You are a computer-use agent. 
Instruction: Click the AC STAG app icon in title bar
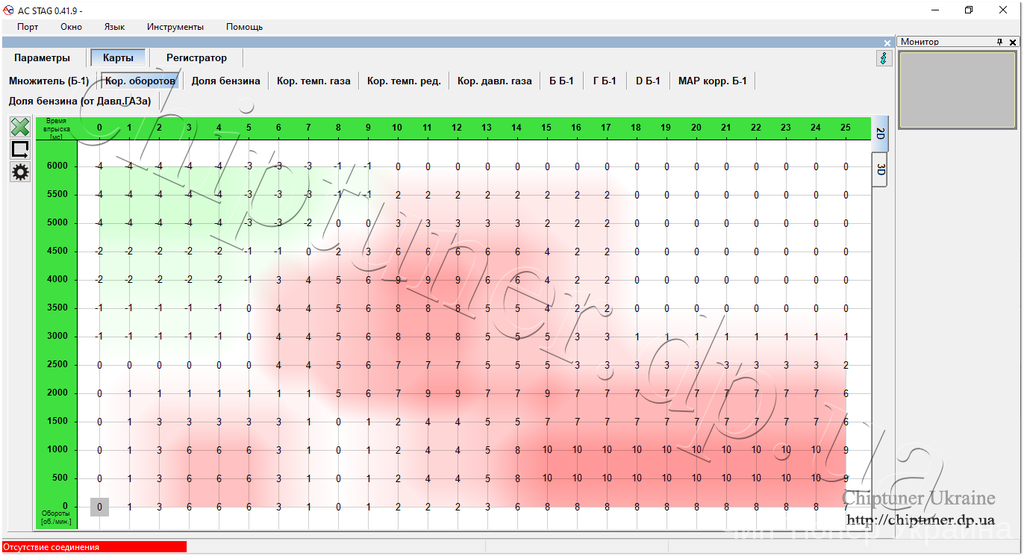pyautogui.click(x=8, y=10)
